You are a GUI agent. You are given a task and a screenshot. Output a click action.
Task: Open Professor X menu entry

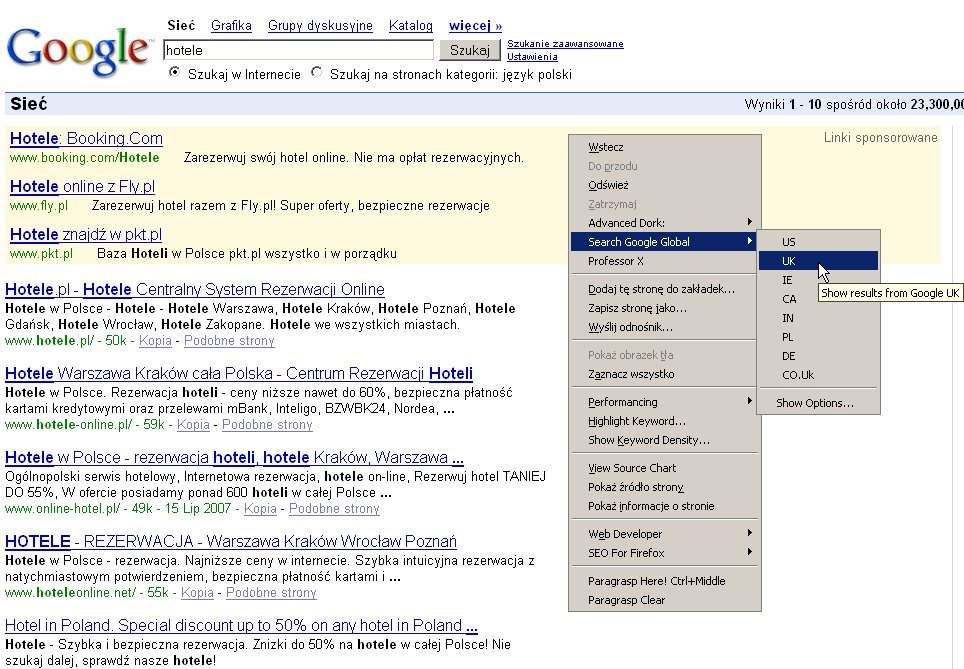[665, 261]
